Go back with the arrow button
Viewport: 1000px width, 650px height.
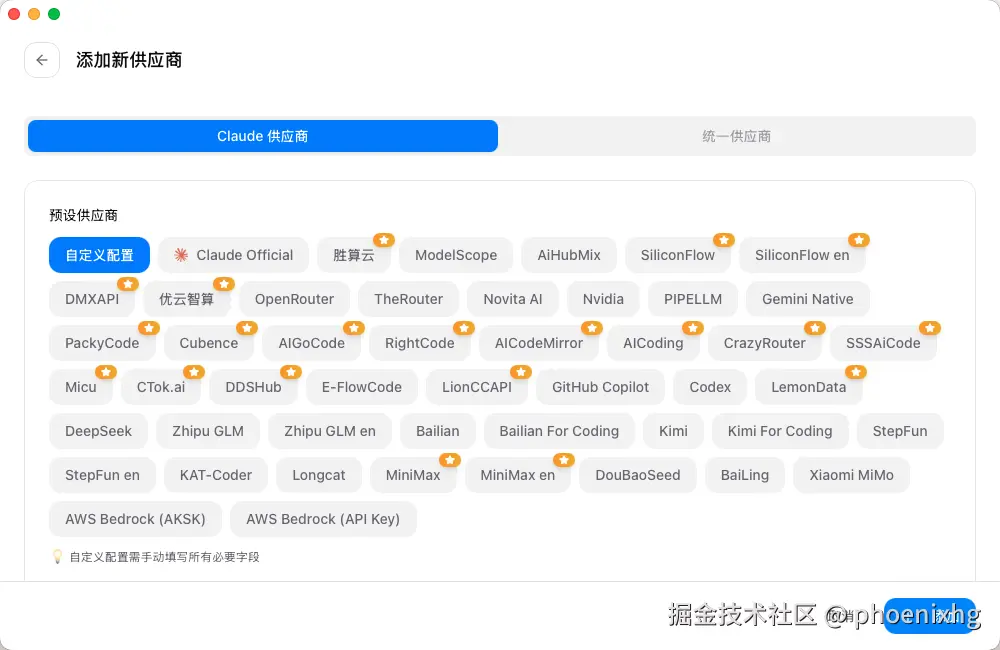[42, 60]
